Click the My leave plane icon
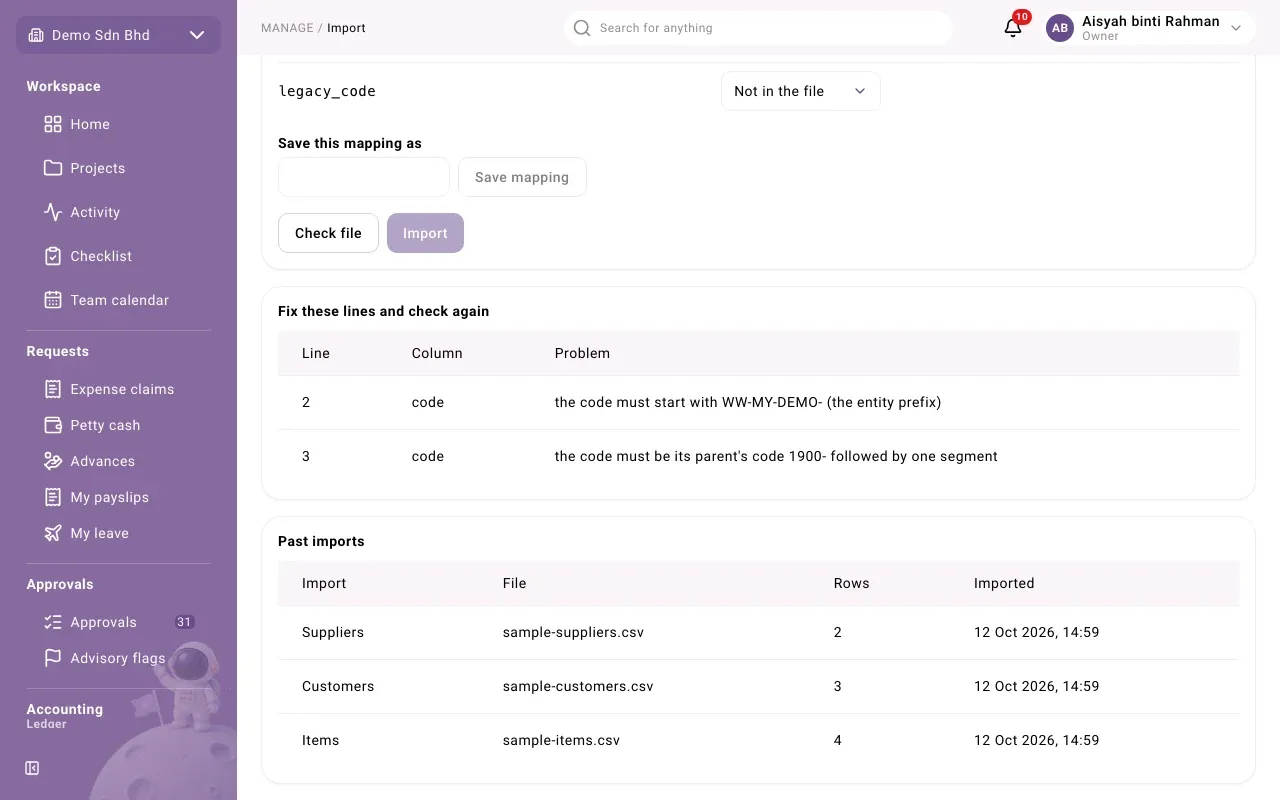 click(53, 533)
